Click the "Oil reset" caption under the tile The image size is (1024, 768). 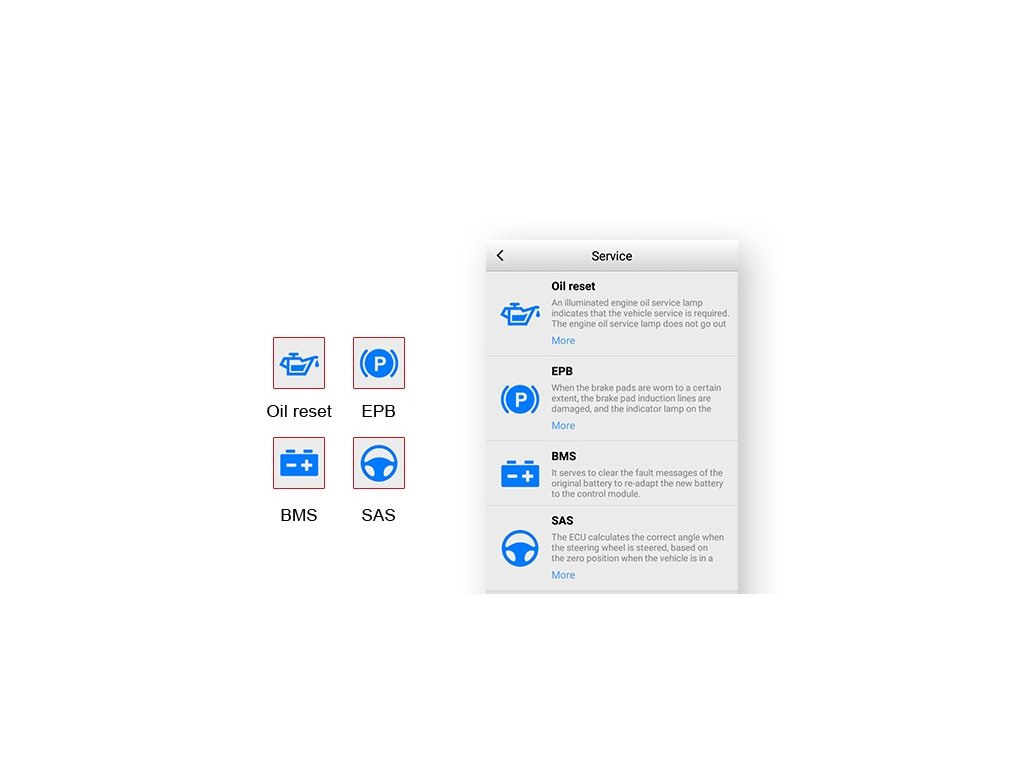click(299, 411)
